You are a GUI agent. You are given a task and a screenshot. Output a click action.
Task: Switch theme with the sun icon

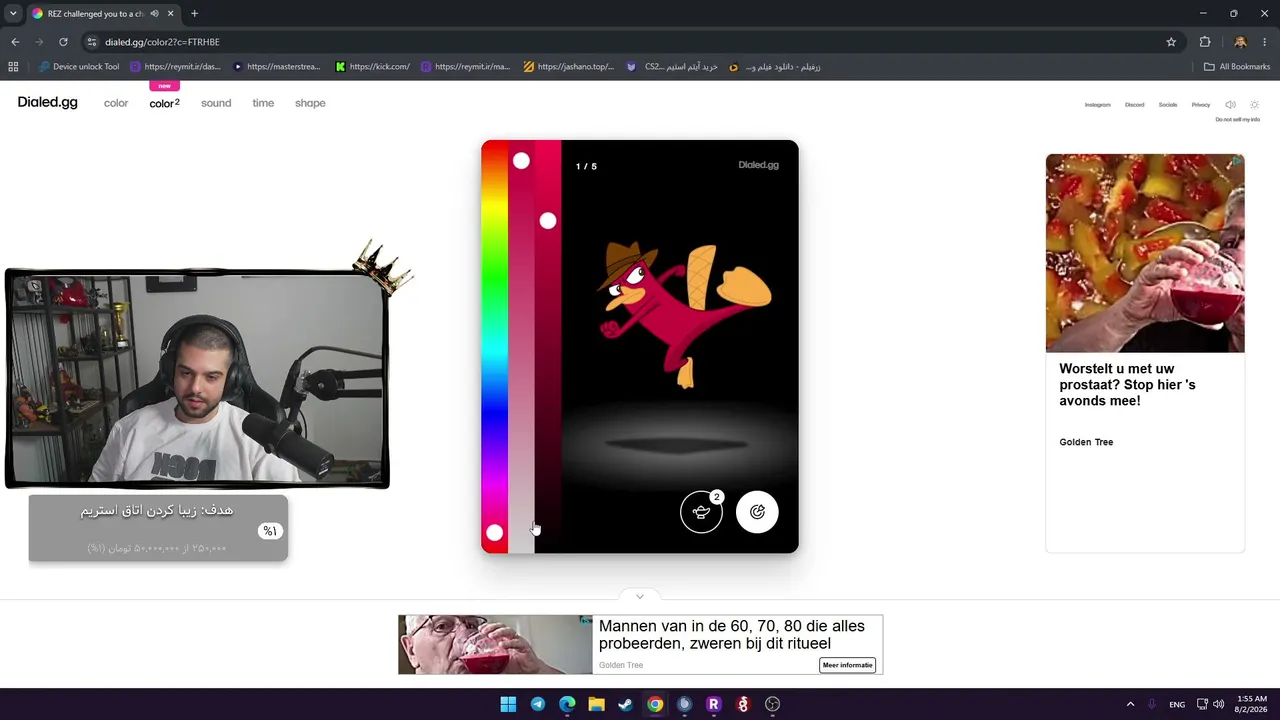click(x=1254, y=105)
